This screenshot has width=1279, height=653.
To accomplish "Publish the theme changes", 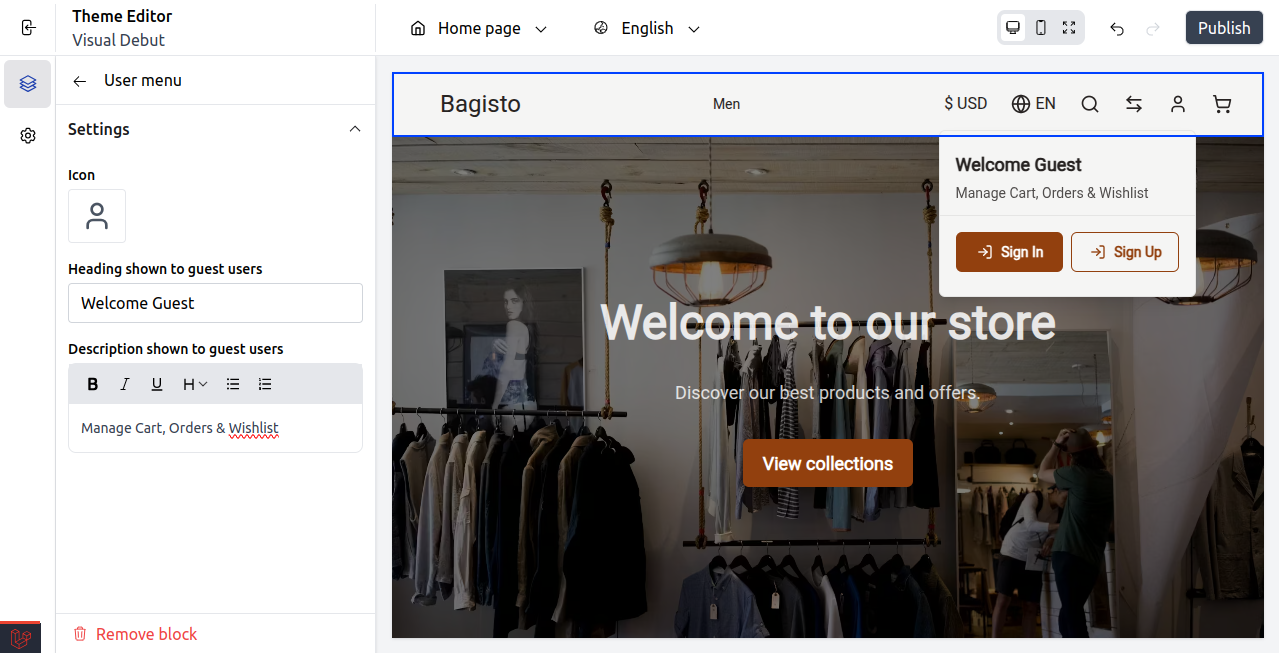I will click(1224, 28).
